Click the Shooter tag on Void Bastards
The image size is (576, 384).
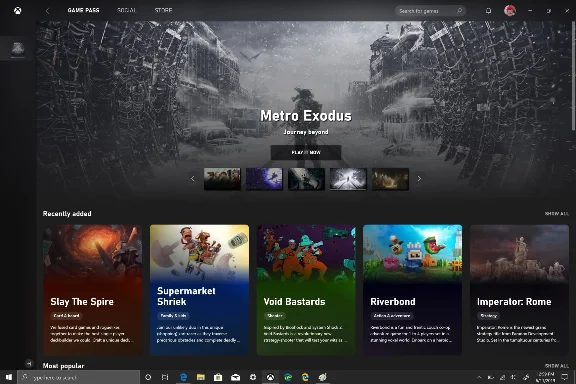tap(274, 316)
